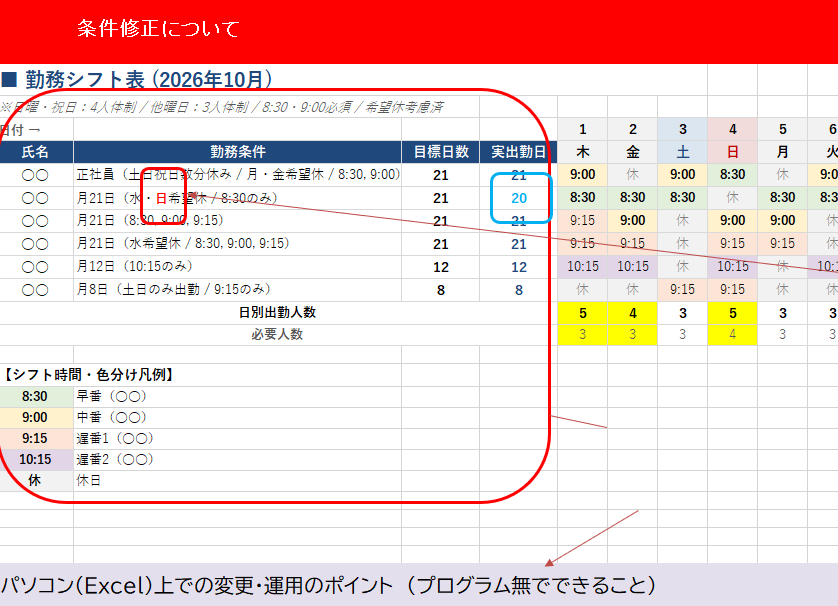The image size is (838, 606).
Task: Click the '必要人数' row label
Action: click(277, 335)
